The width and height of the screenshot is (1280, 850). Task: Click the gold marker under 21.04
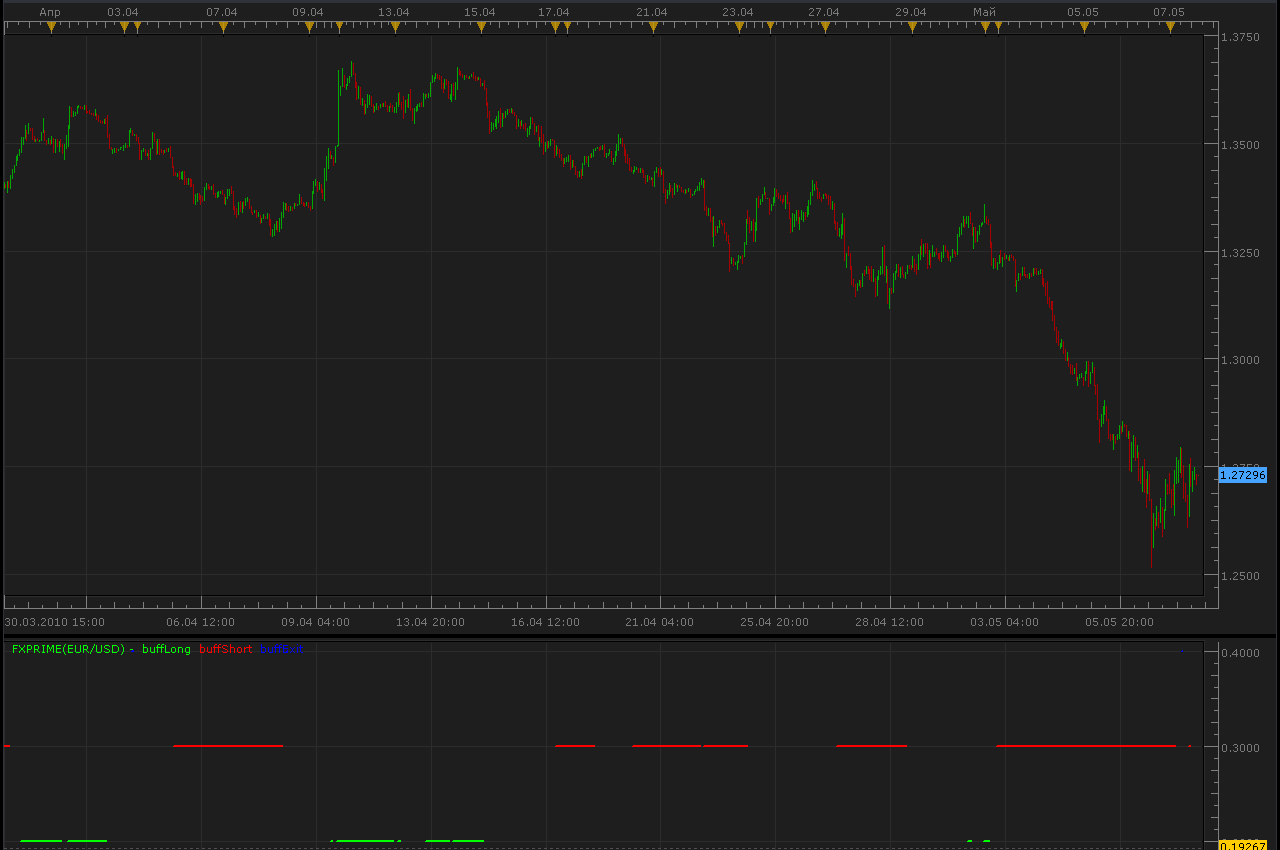(653, 27)
